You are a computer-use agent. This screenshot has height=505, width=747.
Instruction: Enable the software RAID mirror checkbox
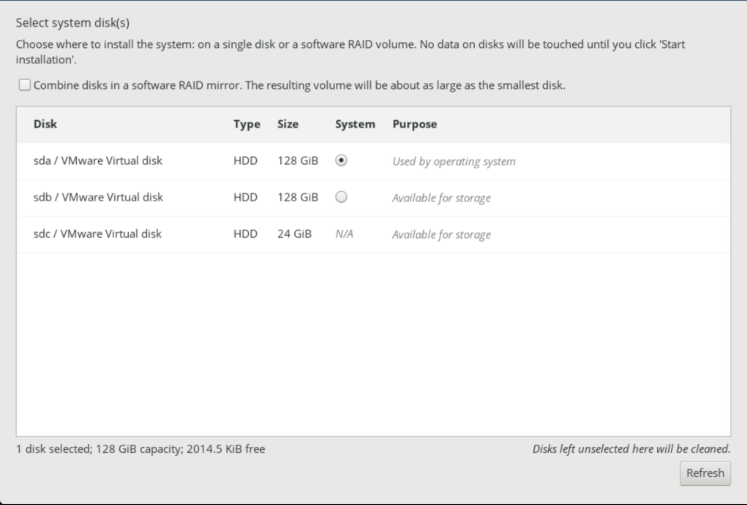click(24, 85)
